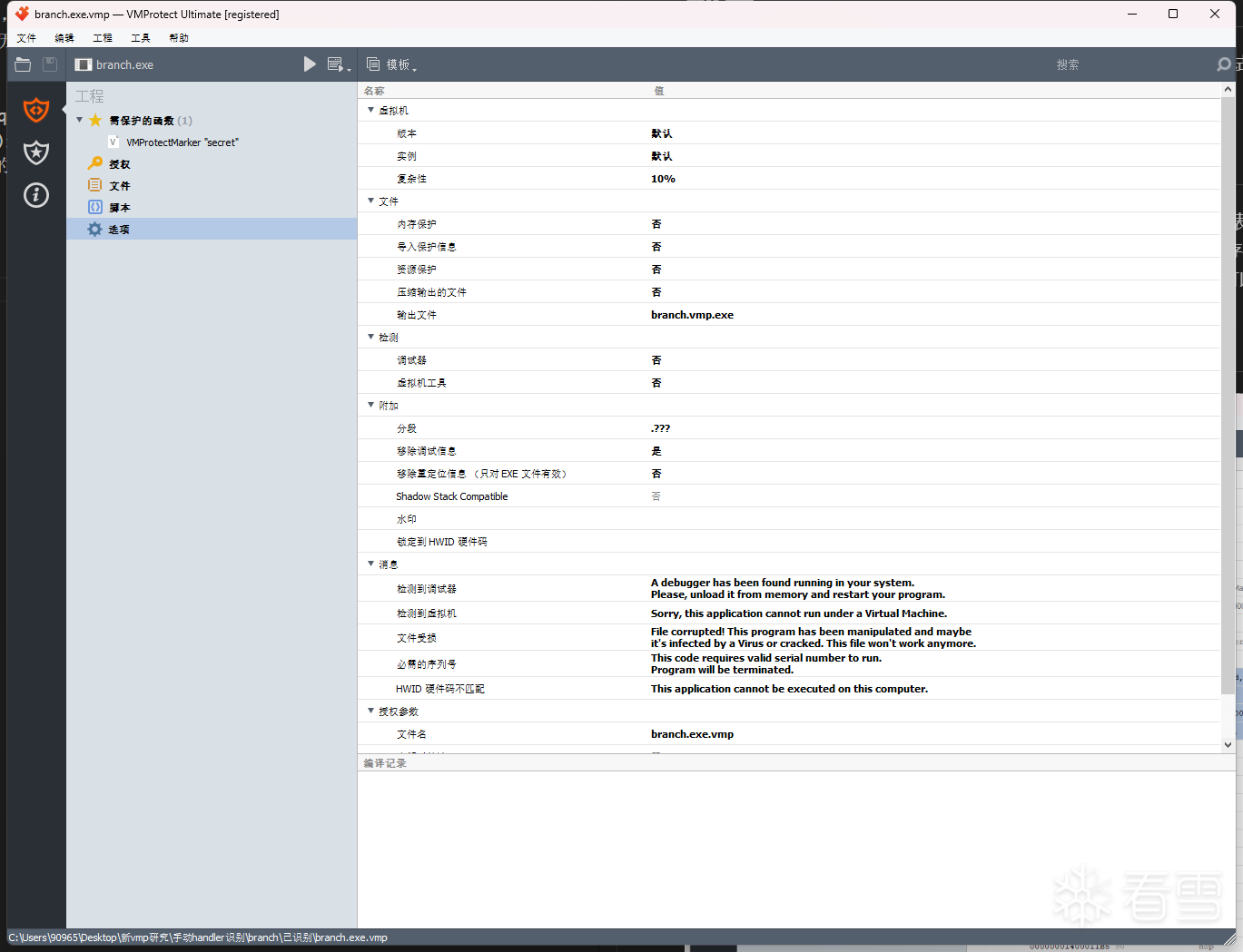Toggle the 资源保护 value 否
Viewport: 1243px width, 952px height.
click(656, 270)
